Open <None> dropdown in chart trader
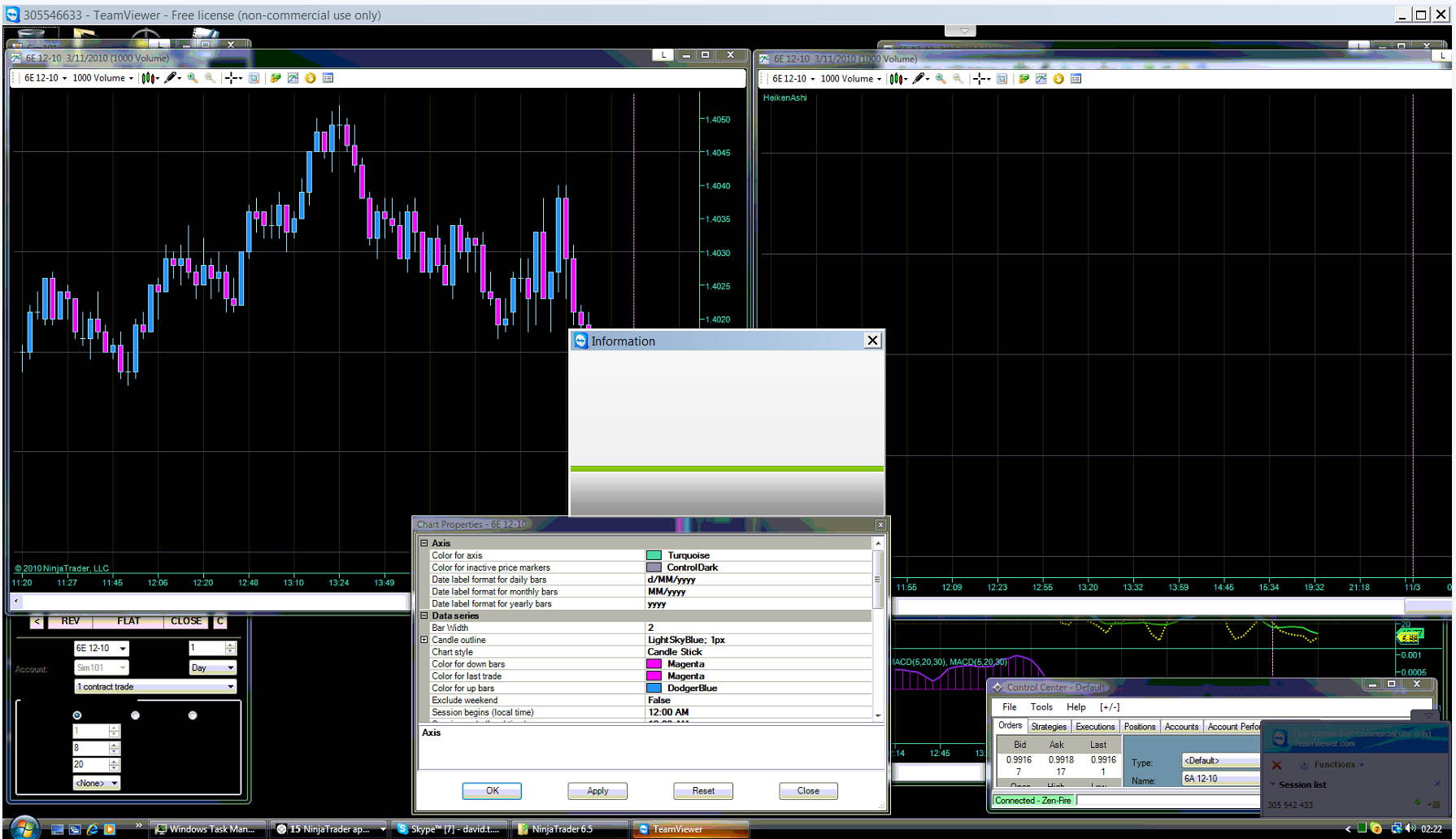Image resolution: width=1456 pixels, height=839 pixels. pyautogui.click(x=97, y=783)
